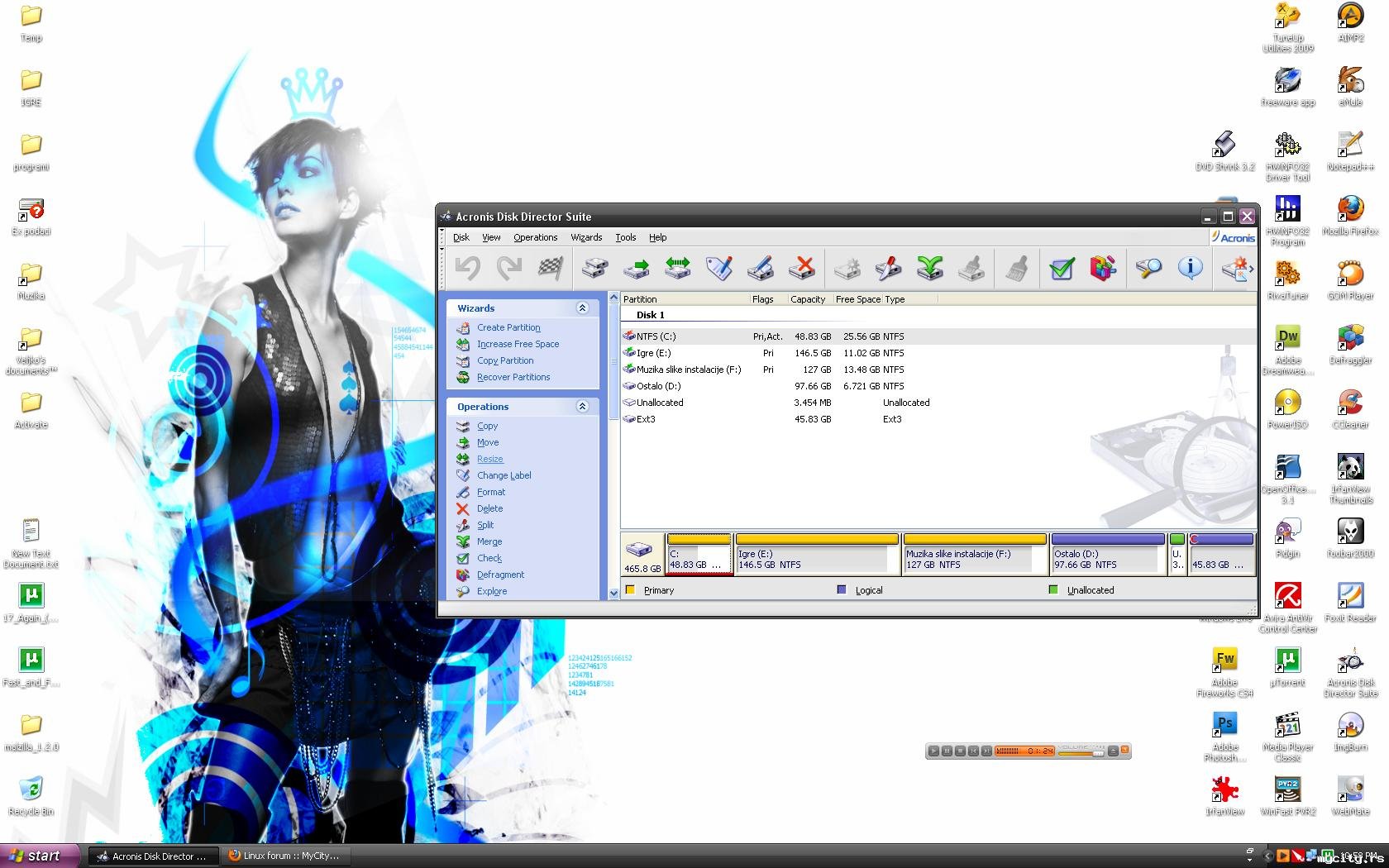Screen dimensions: 1389x868
Task: Click the play button on desktop media player
Action: pos(933,751)
